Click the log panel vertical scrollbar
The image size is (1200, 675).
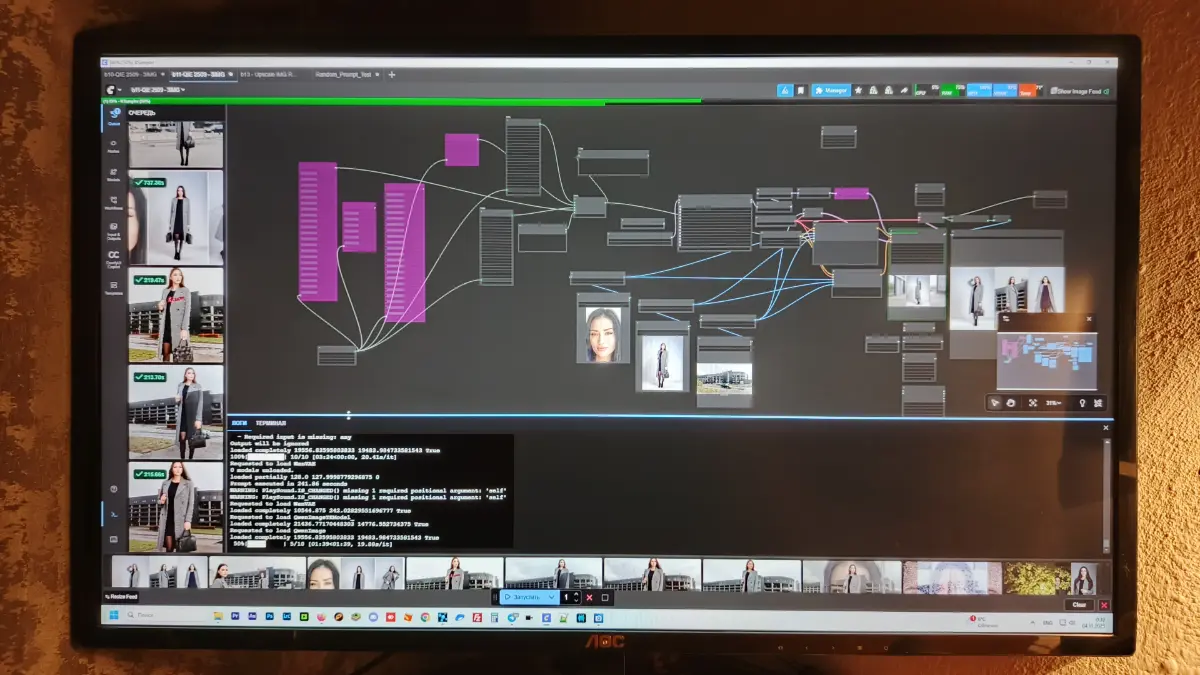[x=1106, y=495]
